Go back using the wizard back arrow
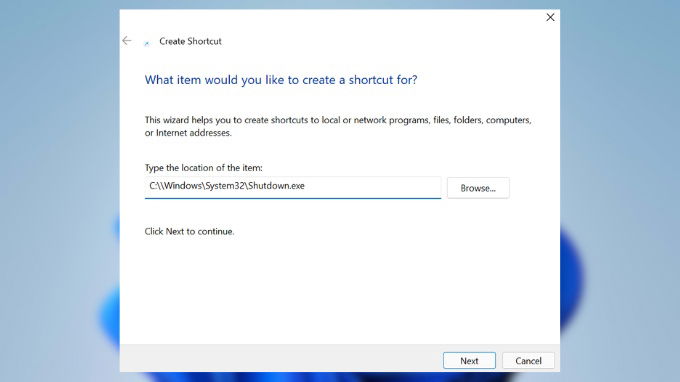This screenshot has height=382, width=680. tap(127, 41)
